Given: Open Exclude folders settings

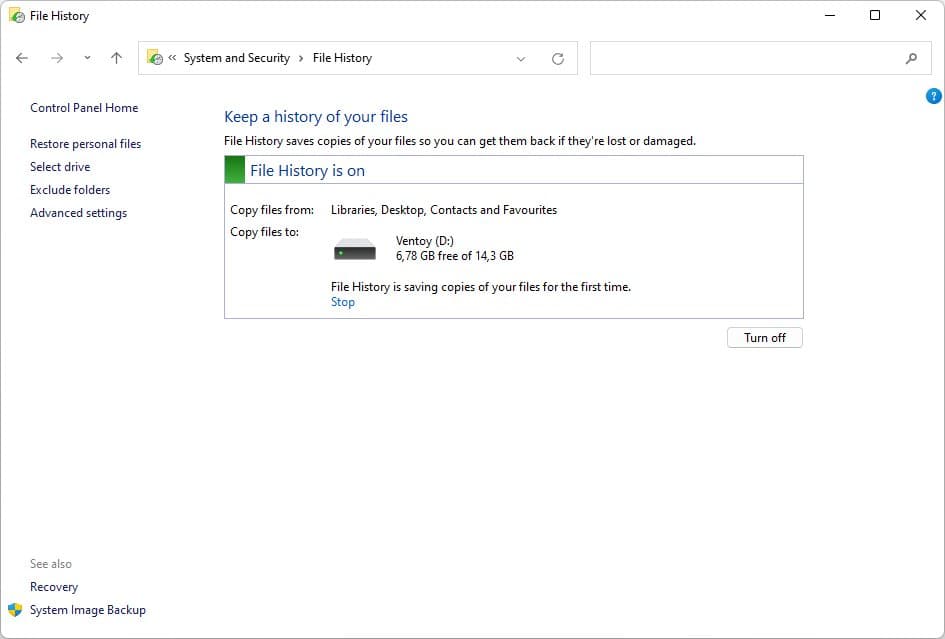Looking at the screenshot, I should pos(70,190).
